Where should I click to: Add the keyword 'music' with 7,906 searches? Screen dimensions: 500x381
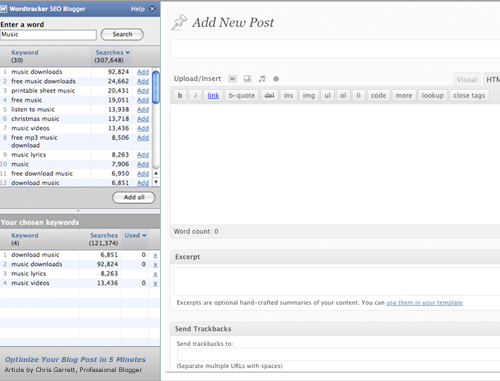pos(143,164)
